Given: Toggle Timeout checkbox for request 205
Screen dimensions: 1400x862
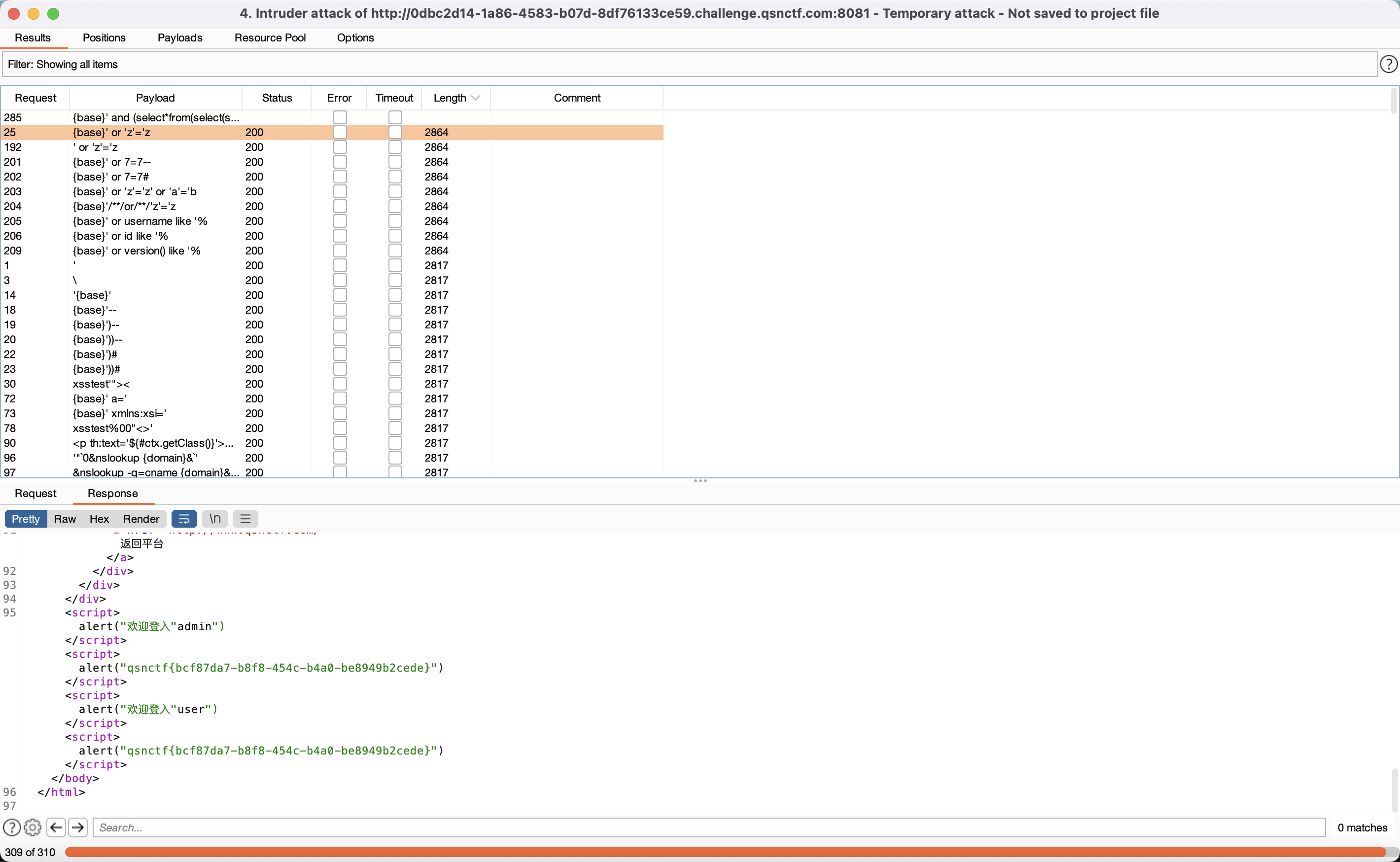Looking at the screenshot, I should 395,221.
